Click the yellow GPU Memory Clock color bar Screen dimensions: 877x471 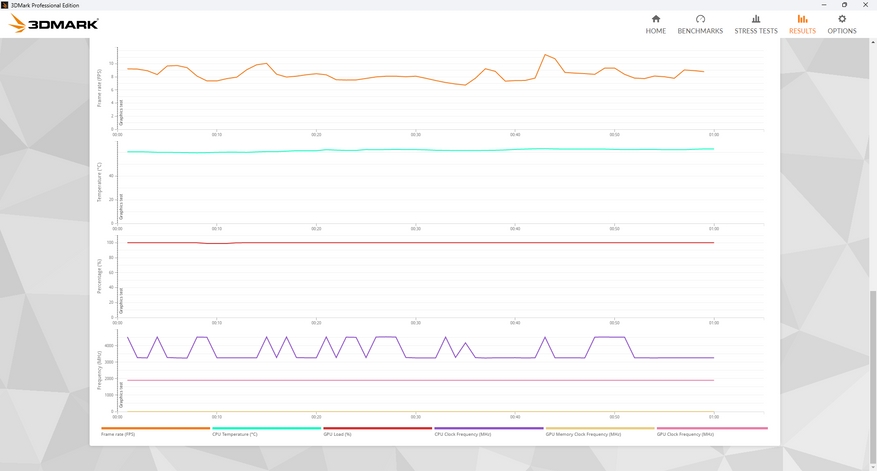point(600,428)
